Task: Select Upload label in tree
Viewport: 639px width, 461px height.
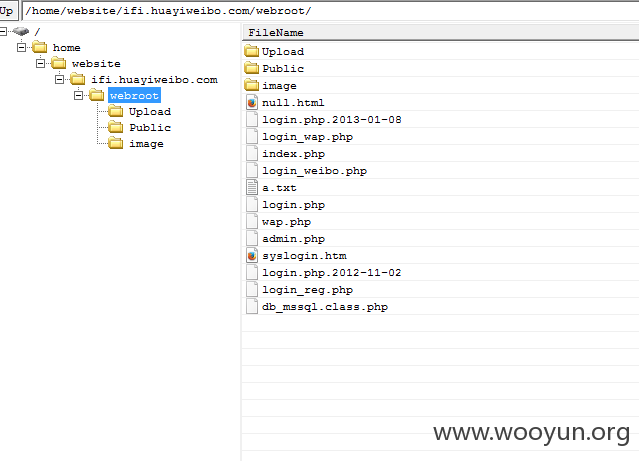Action: pyautogui.click(x=150, y=112)
